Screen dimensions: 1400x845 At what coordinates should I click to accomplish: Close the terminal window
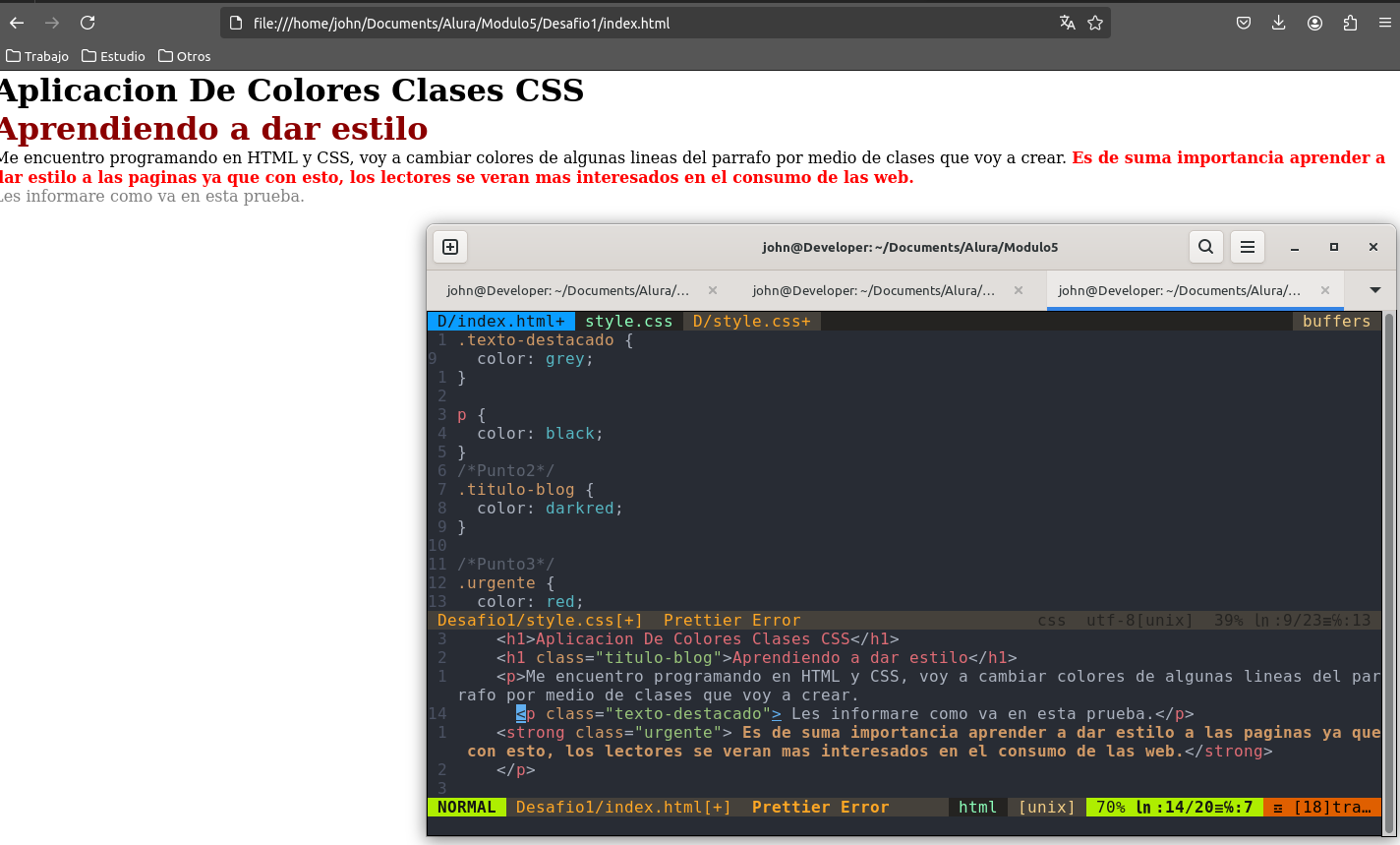click(1373, 247)
